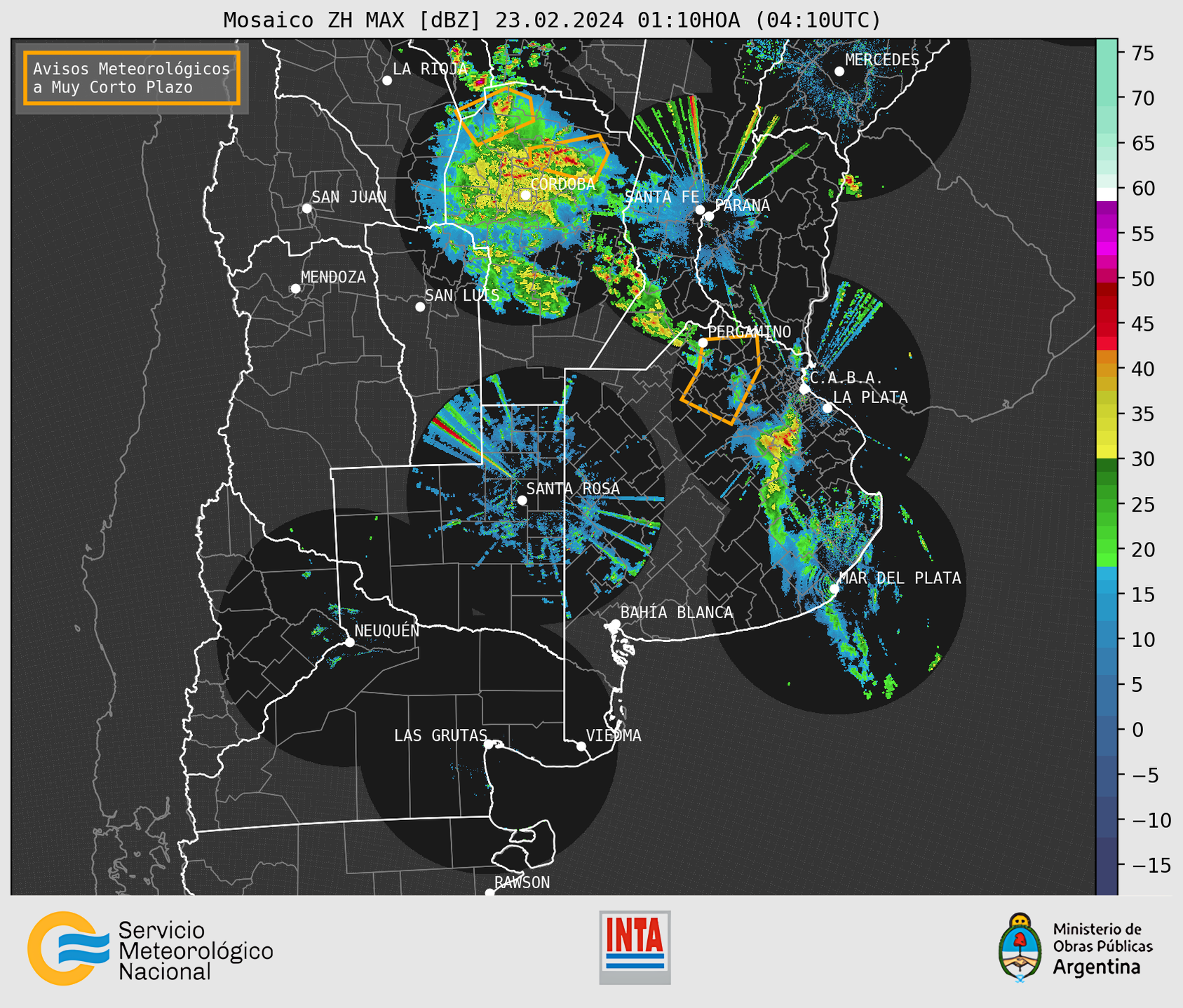
Task: Click the color scale label '70'
Action: click(1143, 98)
